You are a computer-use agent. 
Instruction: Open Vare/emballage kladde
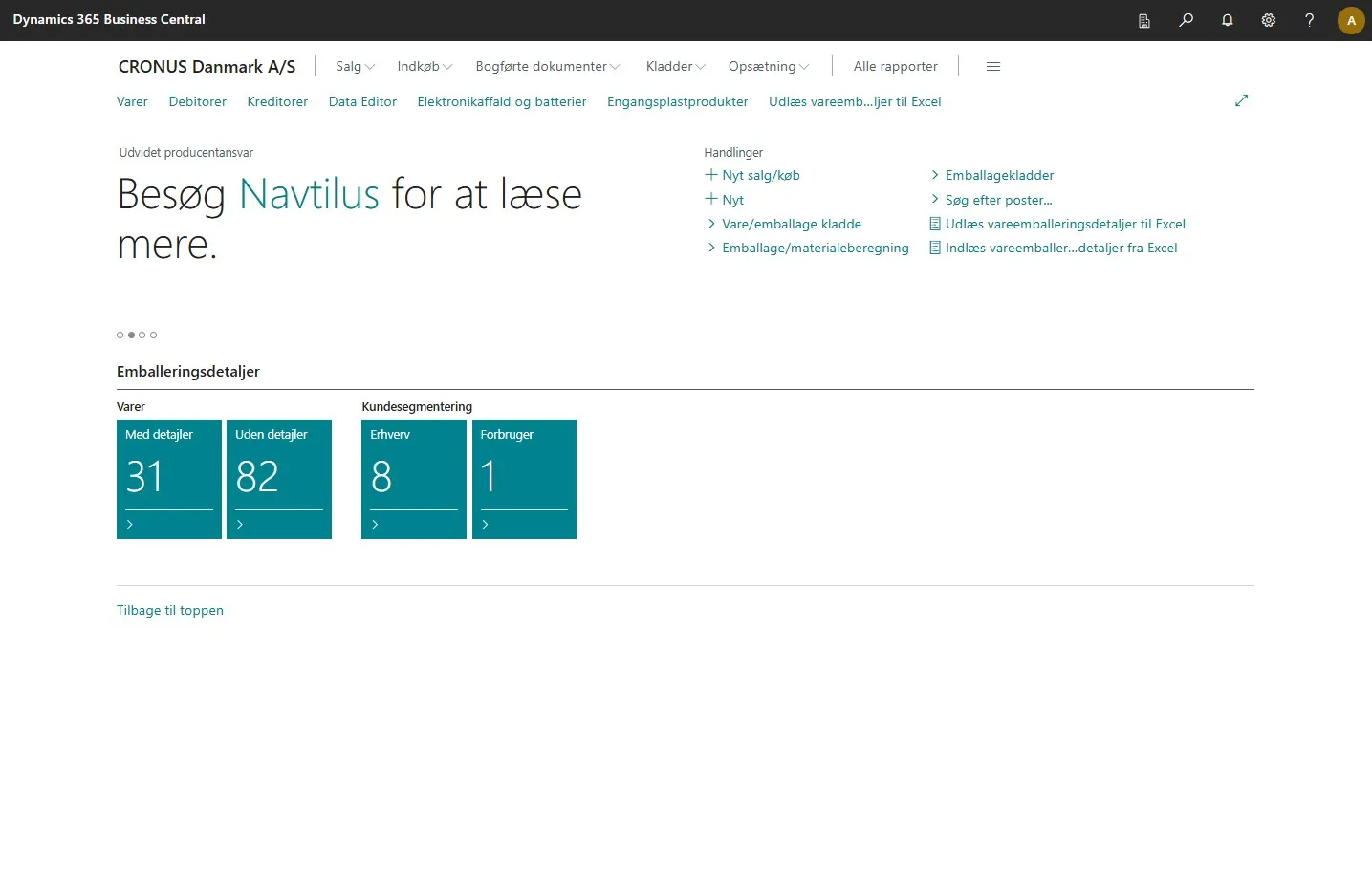783,224
